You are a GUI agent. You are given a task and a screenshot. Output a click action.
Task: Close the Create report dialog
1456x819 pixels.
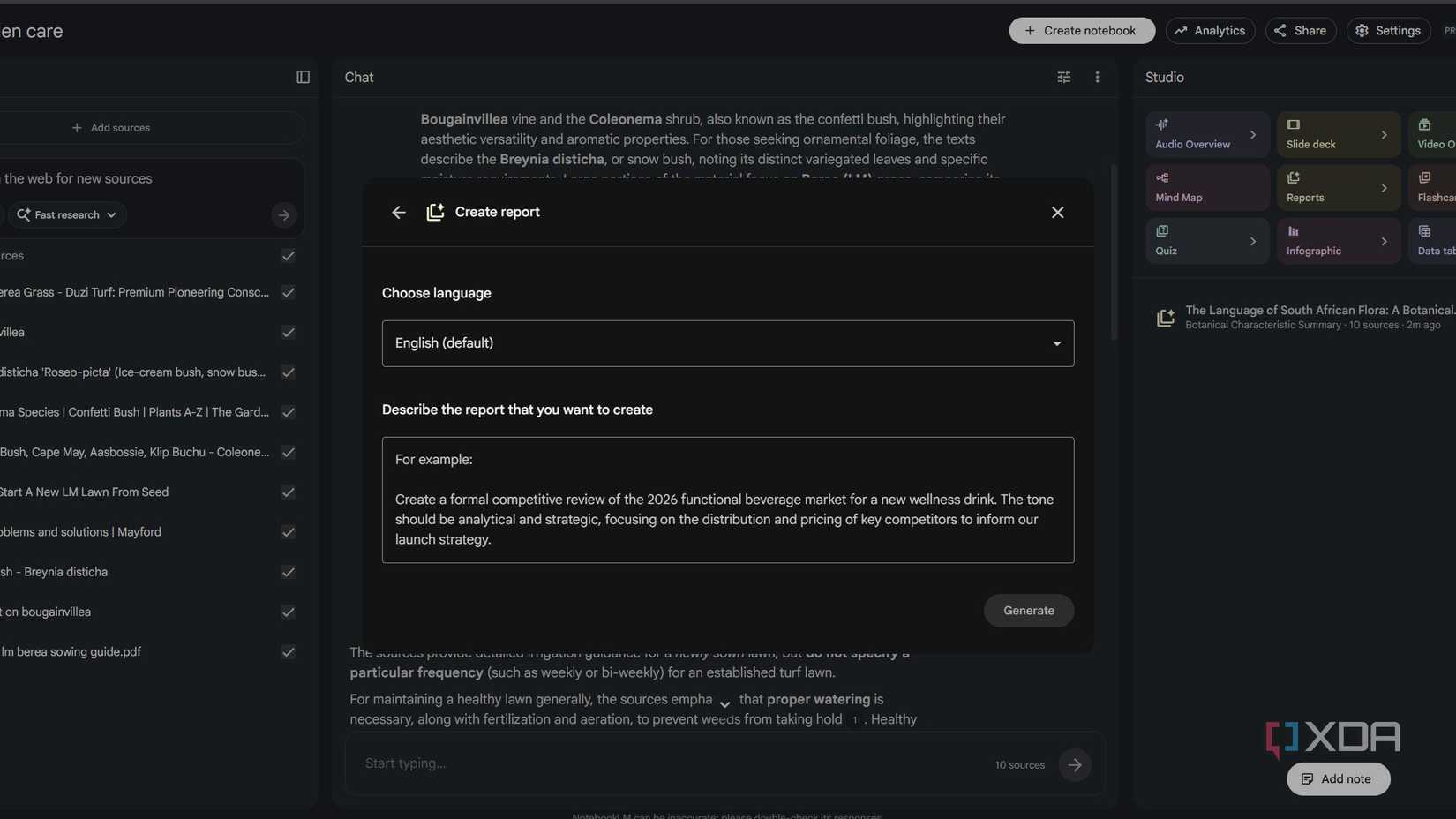[x=1057, y=213]
